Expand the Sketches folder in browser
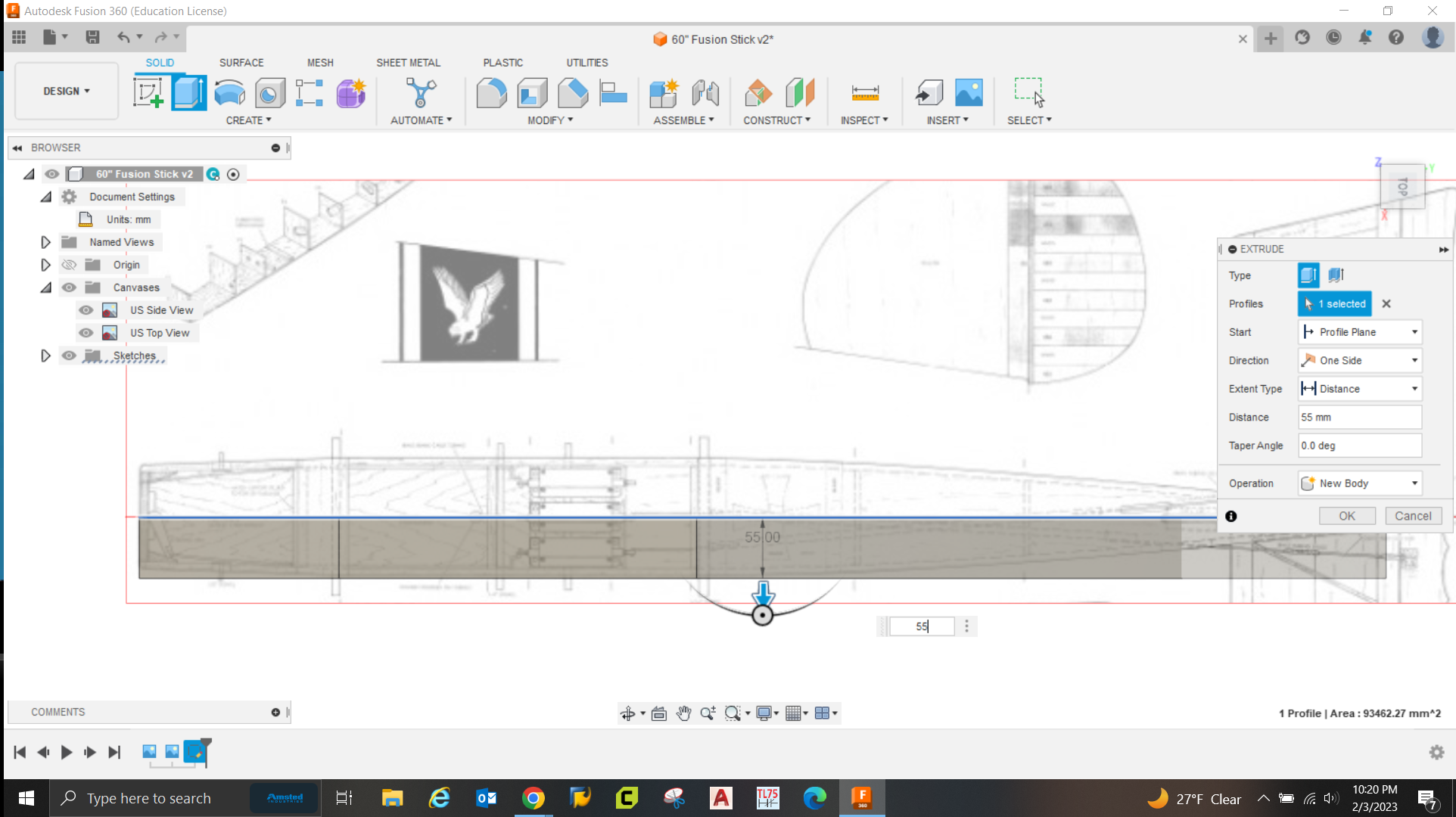Image resolution: width=1456 pixels, height=817 pixels. (x=45, y=356)
